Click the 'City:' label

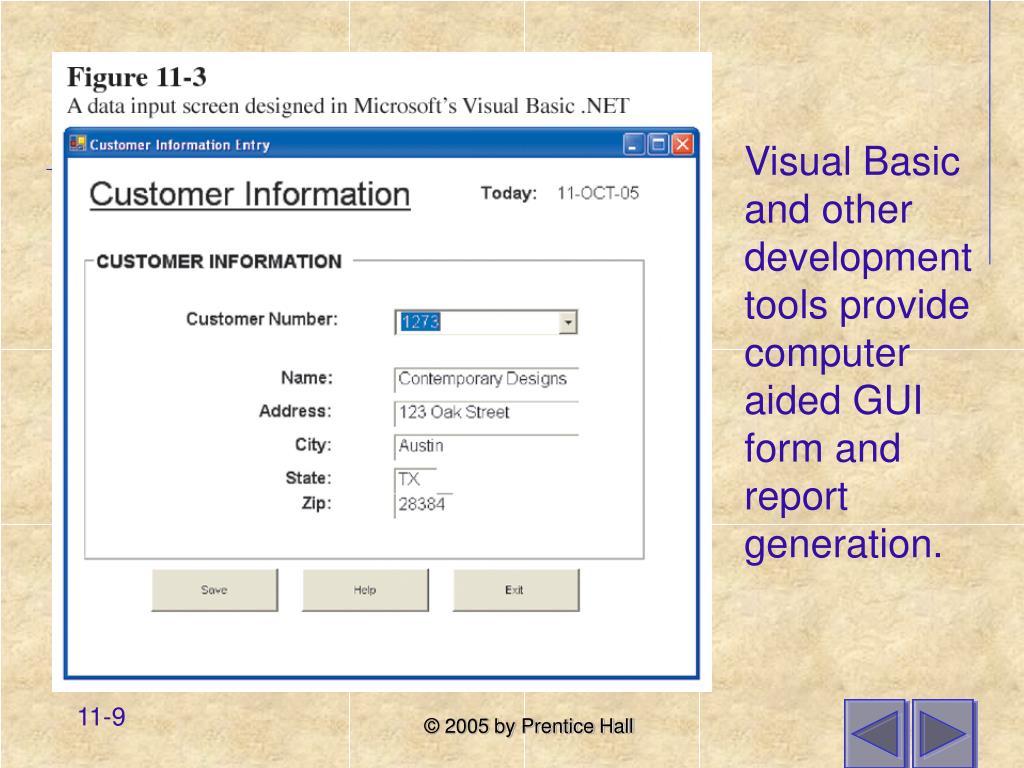click(x=313, y=445)
